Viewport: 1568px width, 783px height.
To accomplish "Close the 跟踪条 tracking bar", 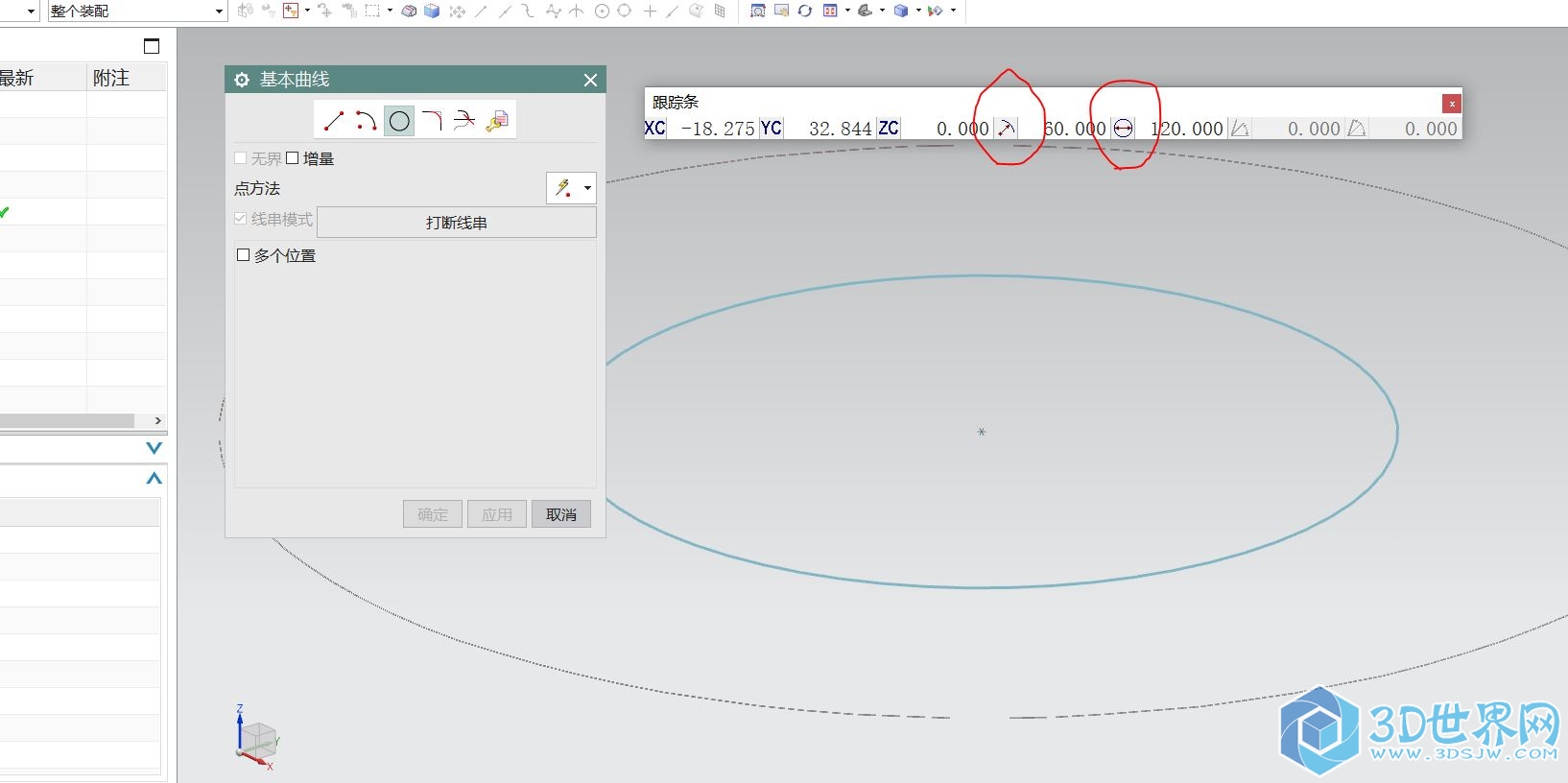I will 1452,103.
